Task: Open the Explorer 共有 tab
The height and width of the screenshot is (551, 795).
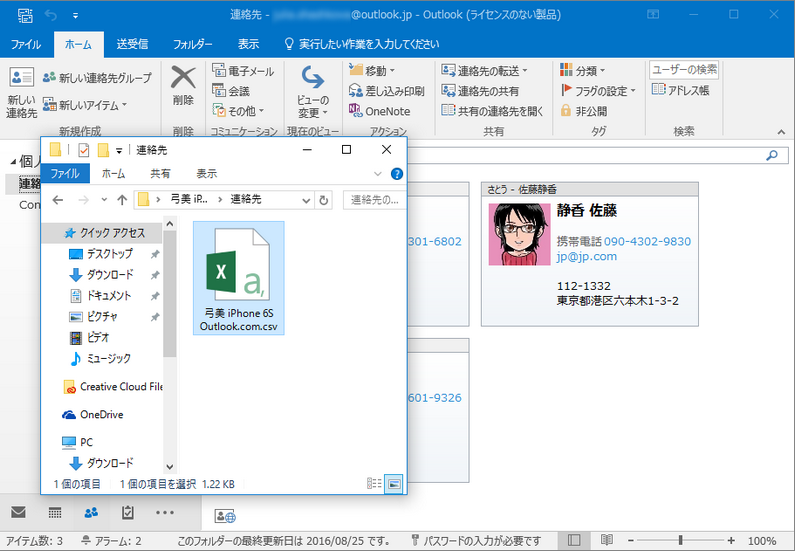Action: (x=160, y=173)
